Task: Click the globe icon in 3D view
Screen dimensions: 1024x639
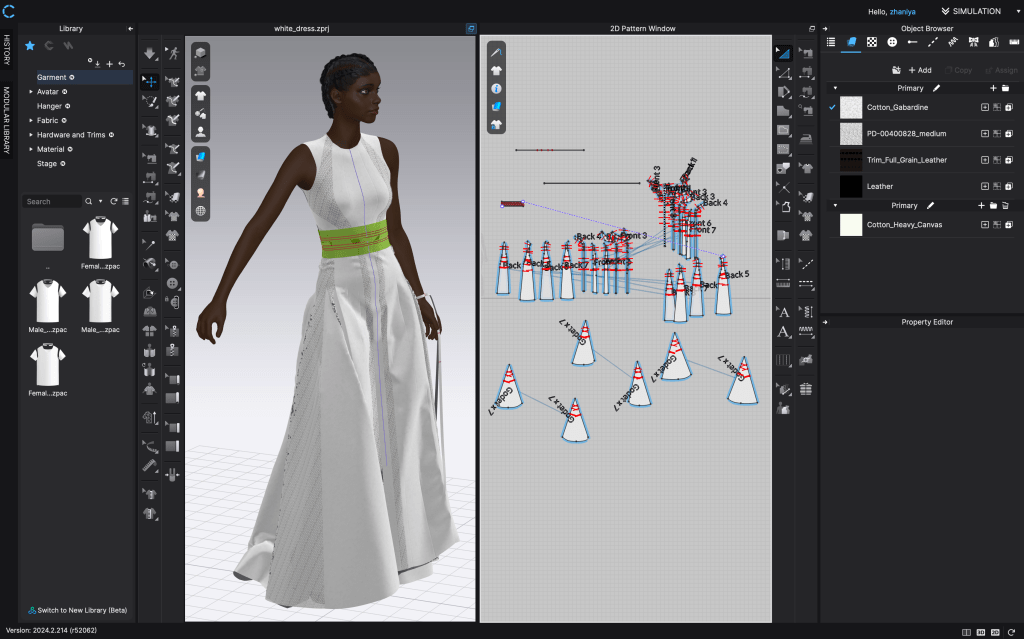Action: 201,211
